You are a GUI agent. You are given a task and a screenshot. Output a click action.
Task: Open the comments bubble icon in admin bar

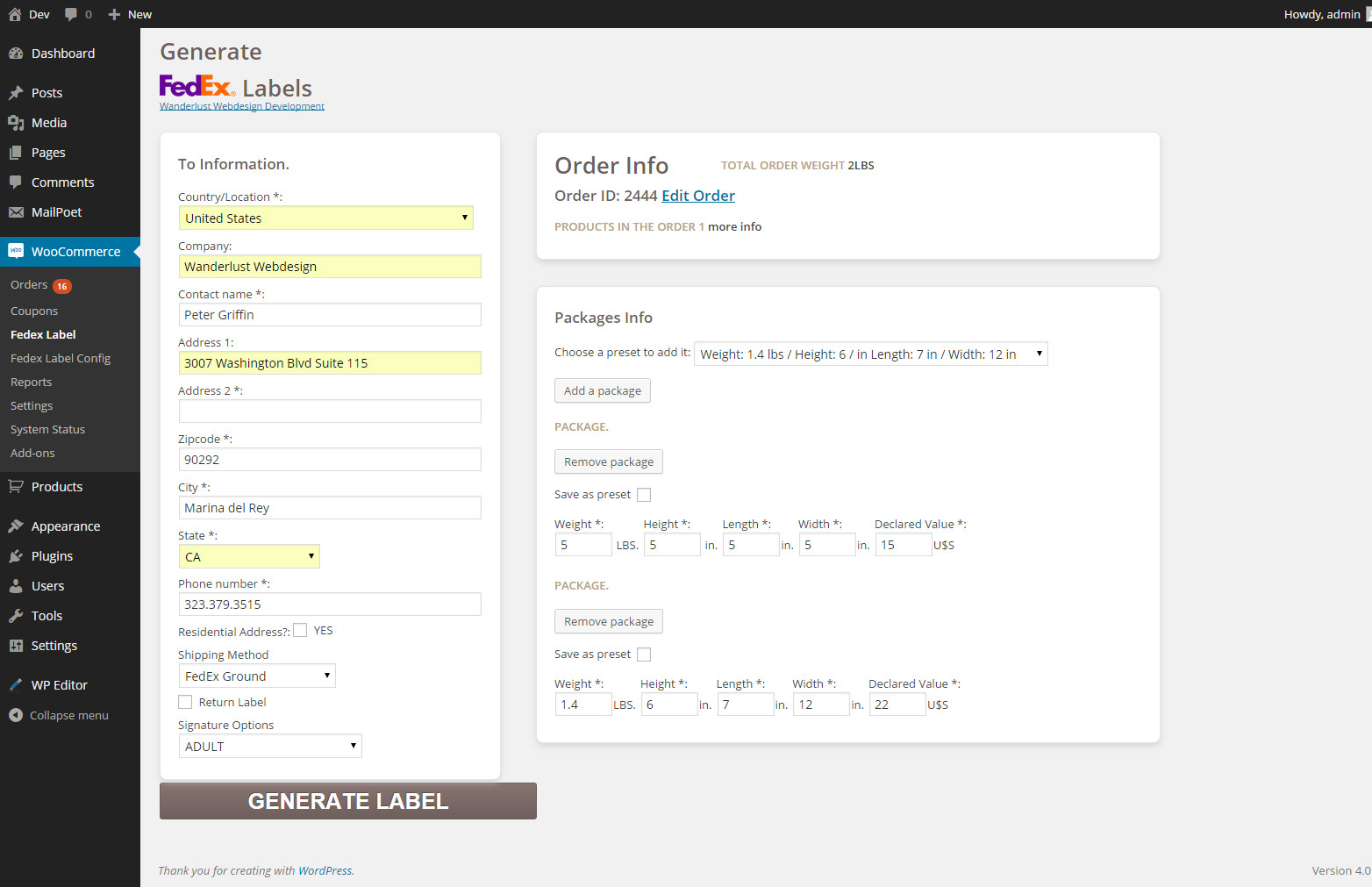coord(71,14)
